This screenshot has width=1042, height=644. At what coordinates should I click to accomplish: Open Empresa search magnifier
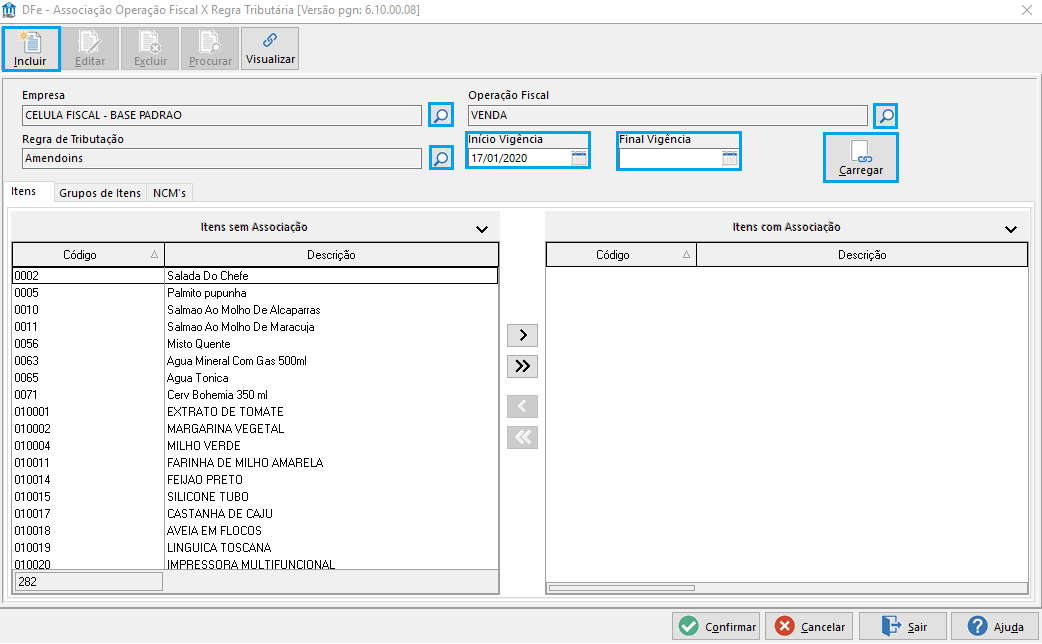441,116
